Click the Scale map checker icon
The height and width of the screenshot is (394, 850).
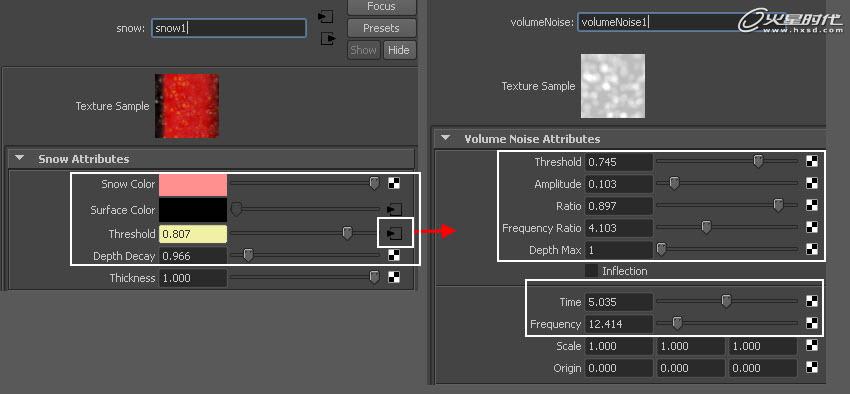pos(812,345)
